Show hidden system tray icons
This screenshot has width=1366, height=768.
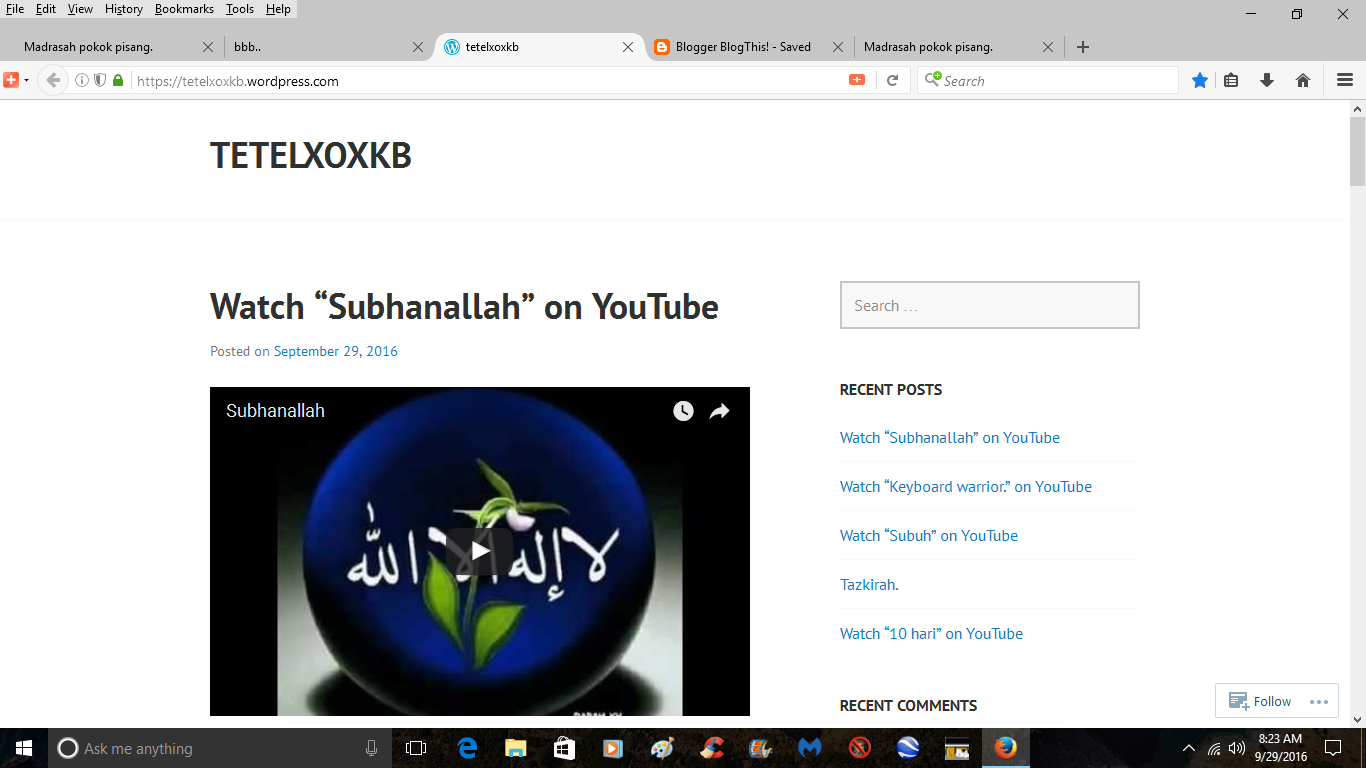(x=1189, y=748)
